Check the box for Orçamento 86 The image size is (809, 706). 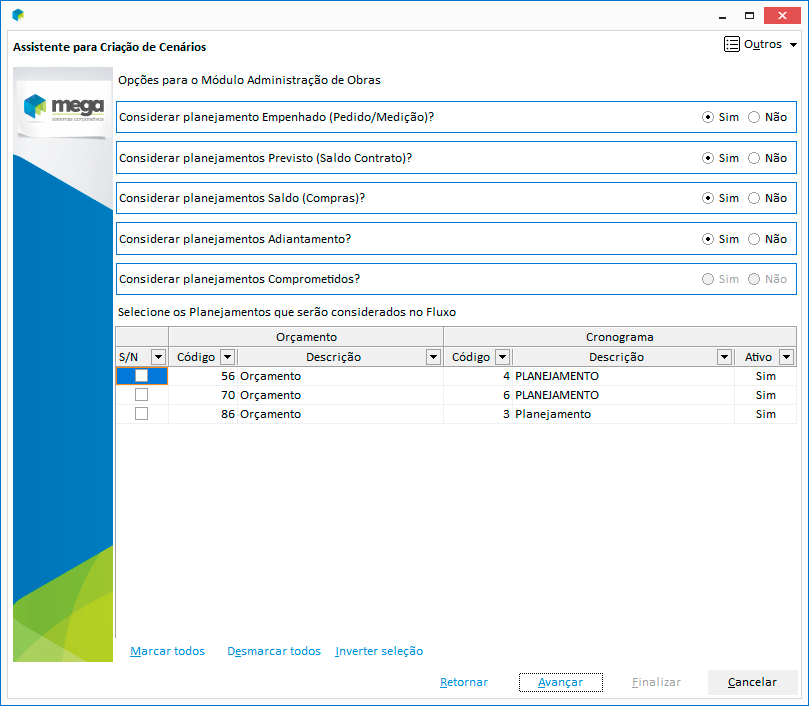141,414
